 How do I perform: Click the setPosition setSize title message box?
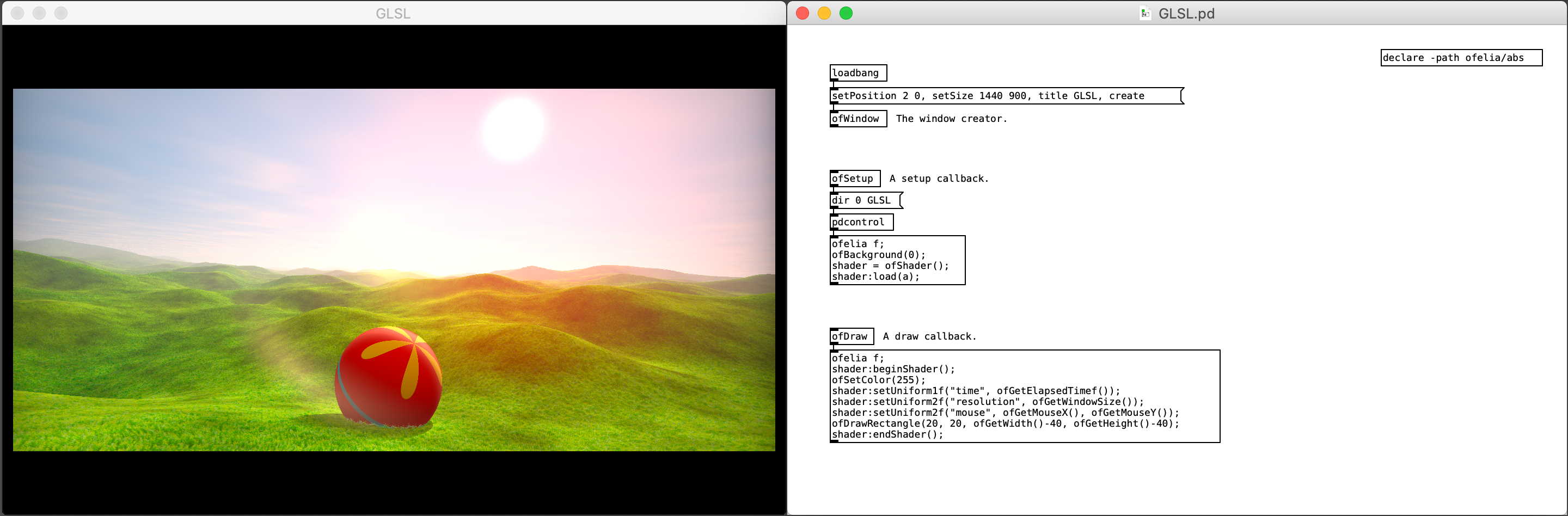pyautogui.click(x=1007, y=96)
